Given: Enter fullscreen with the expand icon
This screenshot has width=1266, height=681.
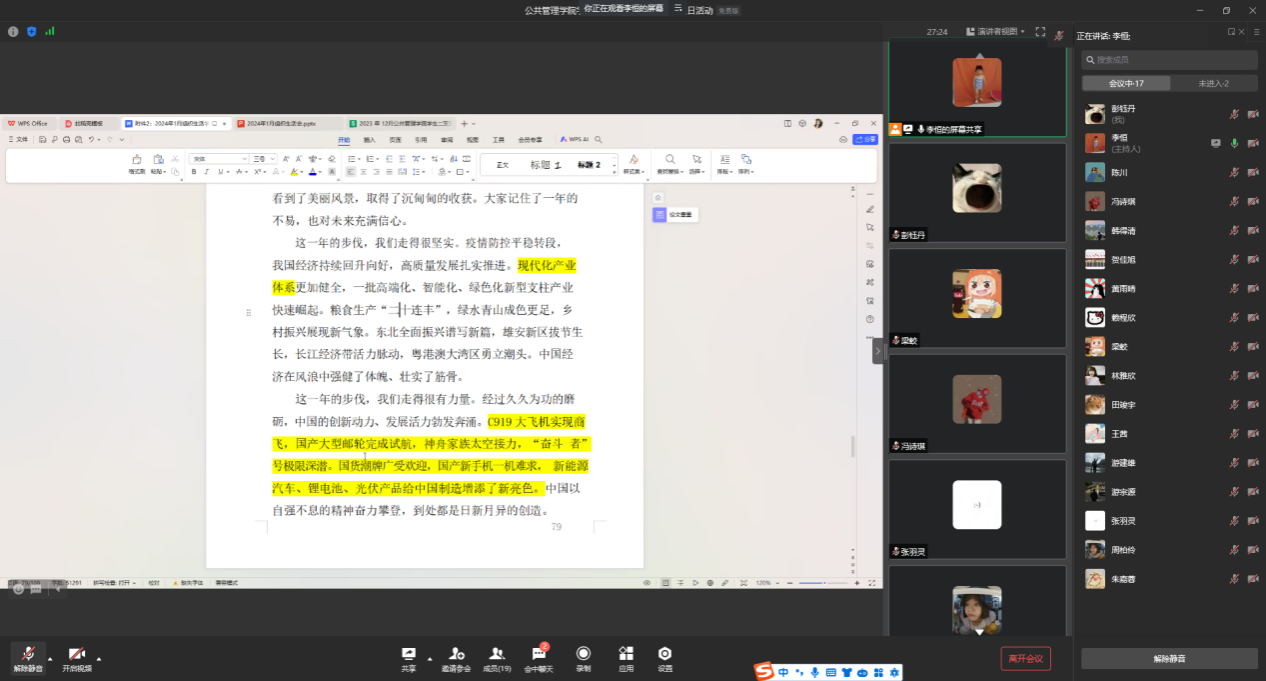Looking at the screenshot, I should (1040, 32).
